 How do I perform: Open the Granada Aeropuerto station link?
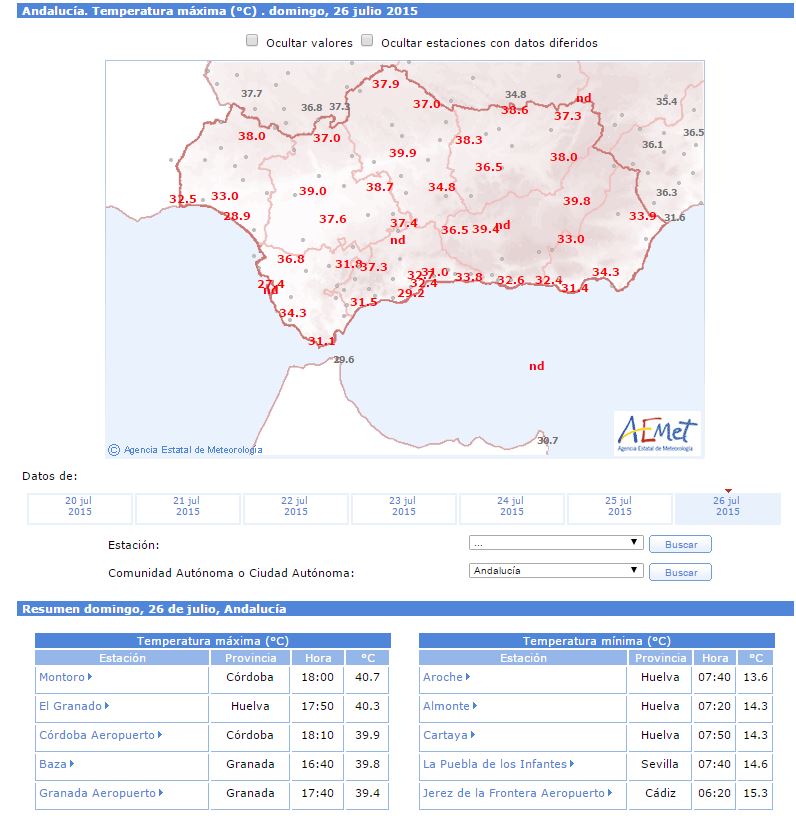[97, 793]
